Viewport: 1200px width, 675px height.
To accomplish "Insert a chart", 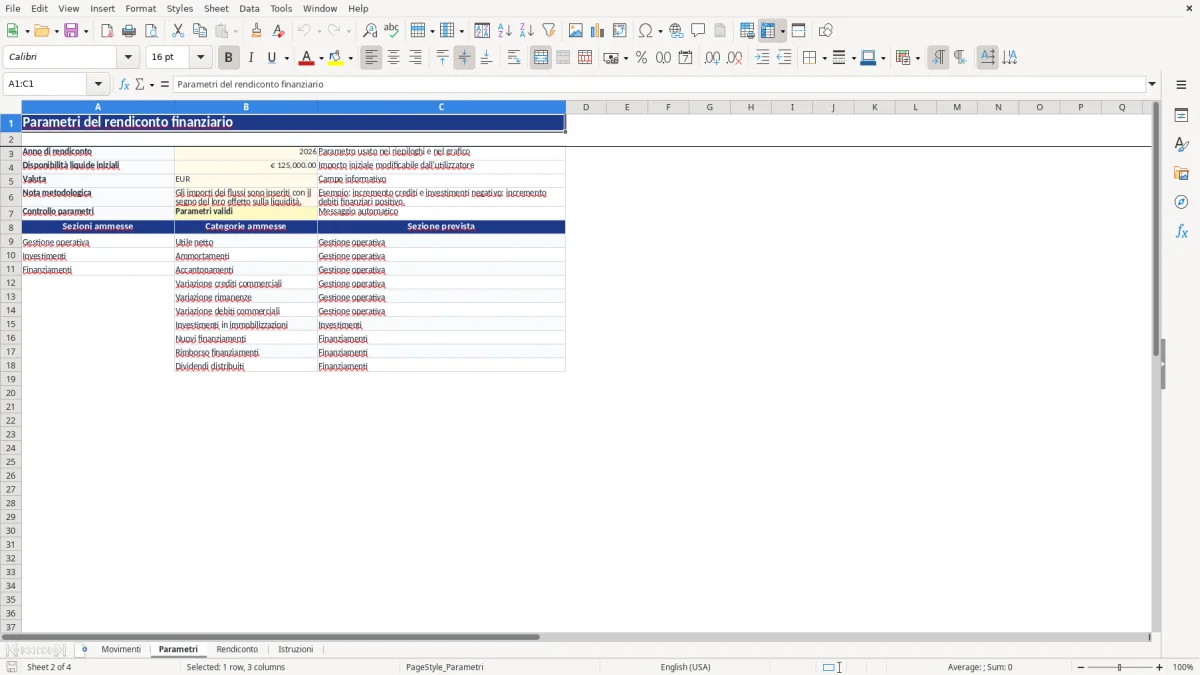I will 598,31.
